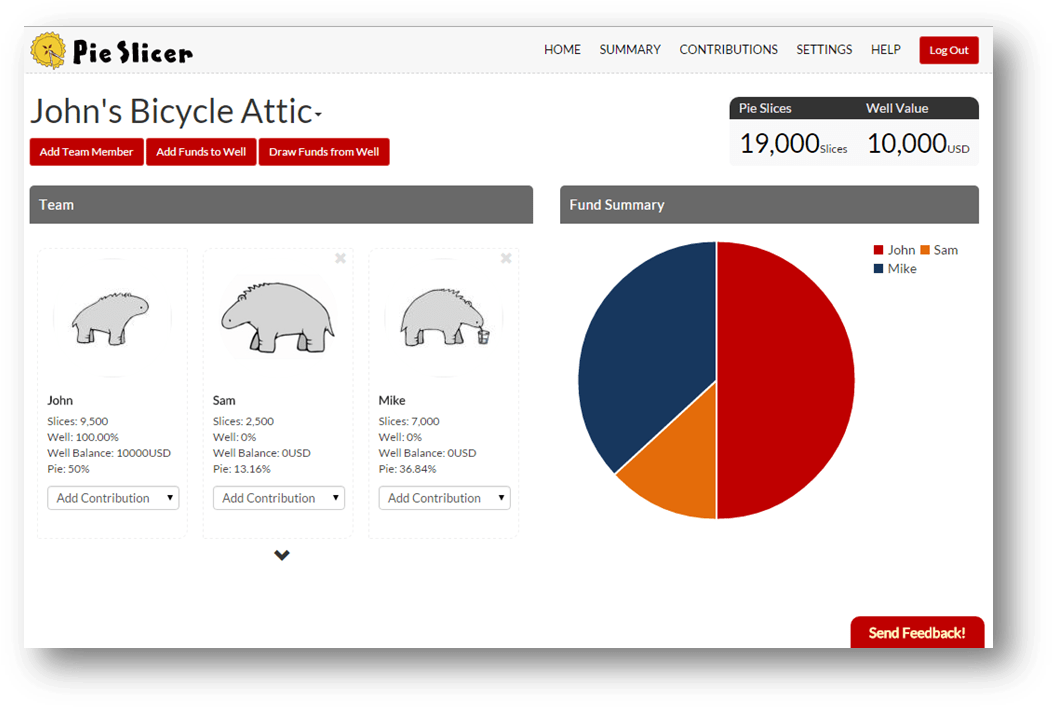Open the HELP nav item

point(886,50)
